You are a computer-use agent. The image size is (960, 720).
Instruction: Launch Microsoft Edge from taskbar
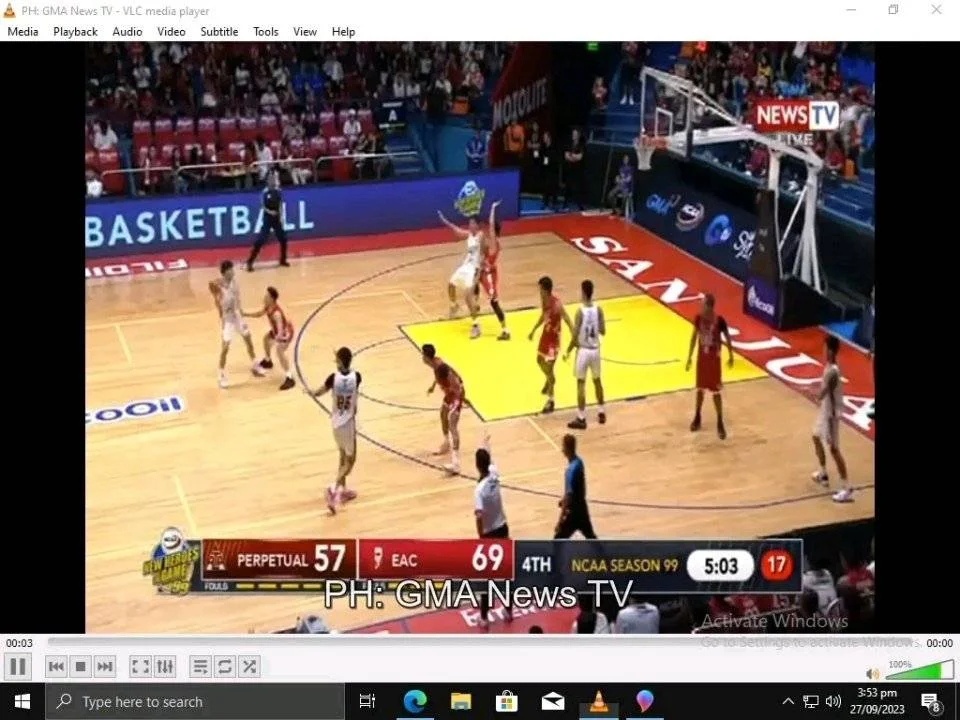(x=414, y=702)
